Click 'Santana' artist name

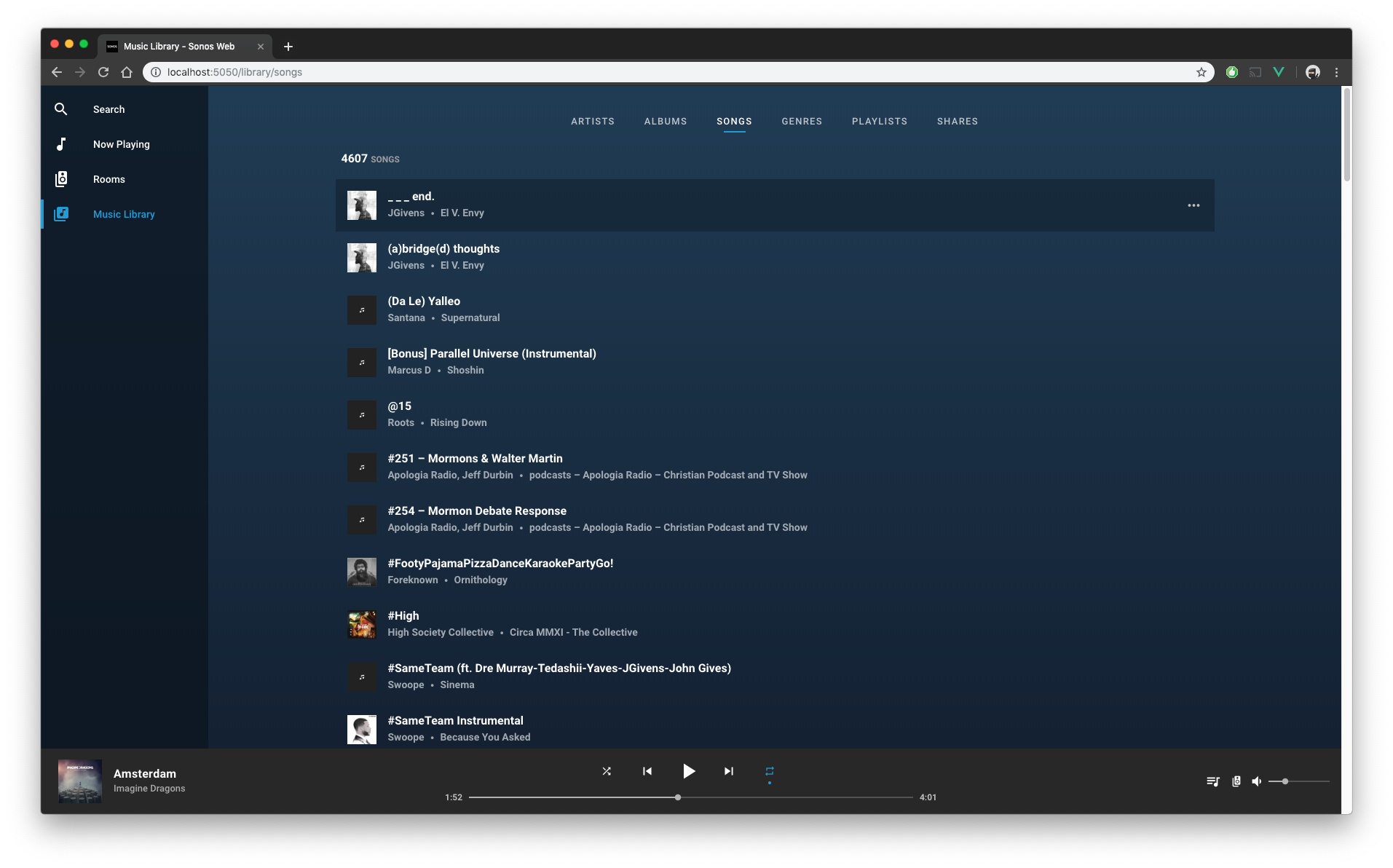click(406, 317)
